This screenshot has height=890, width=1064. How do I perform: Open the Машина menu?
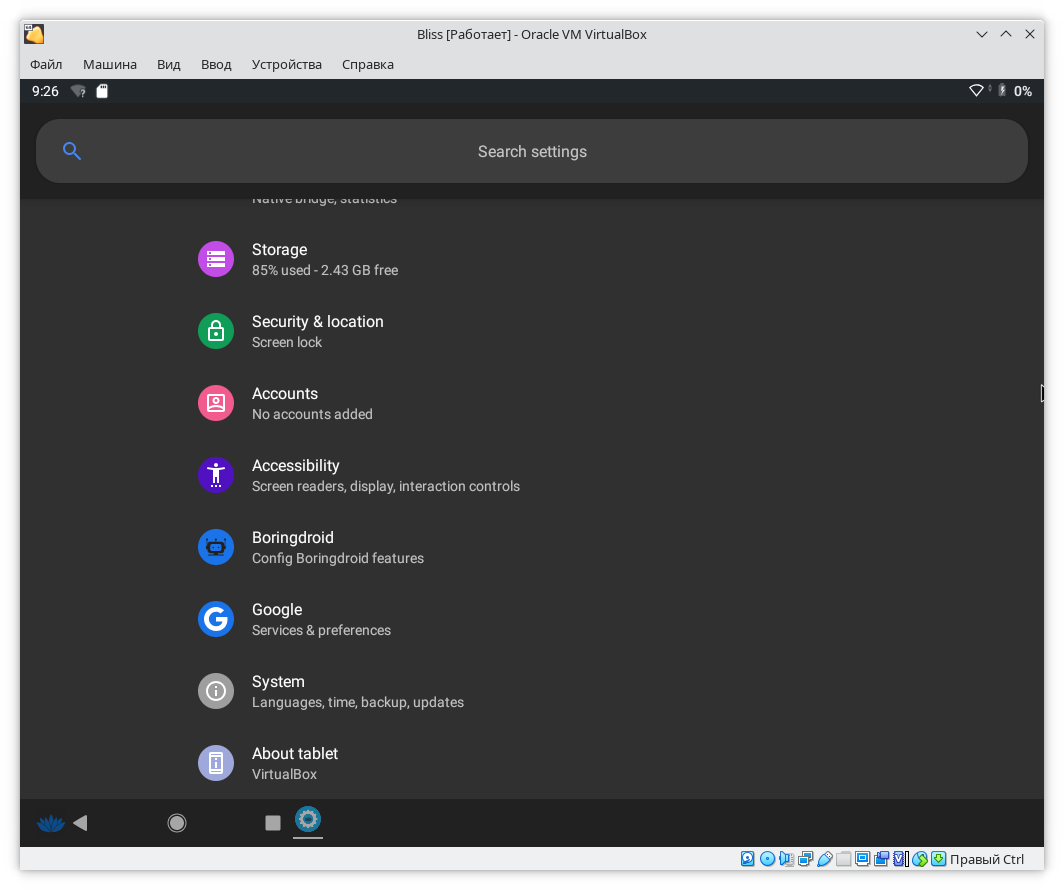(110, 64)
